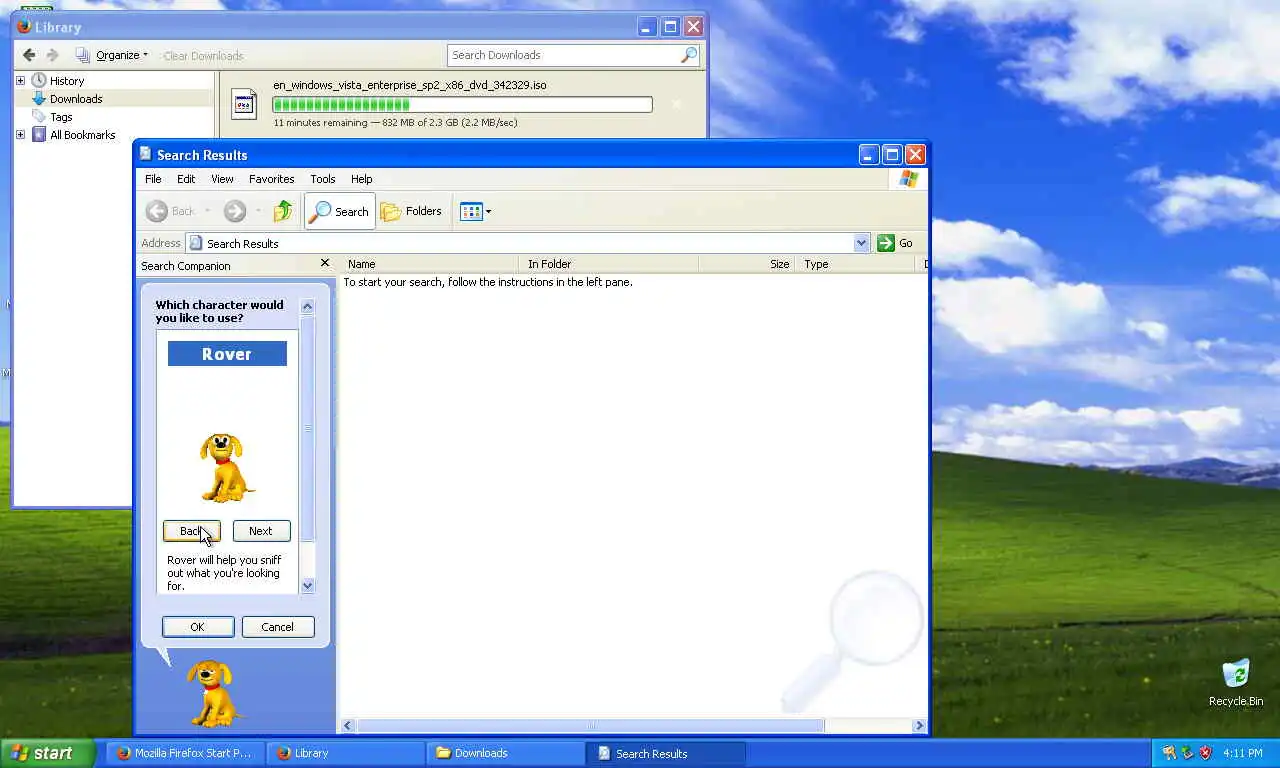Click results list horizontal scroll left arrow
Viewport: 1280px width, 768px height.
coord(348,726)
